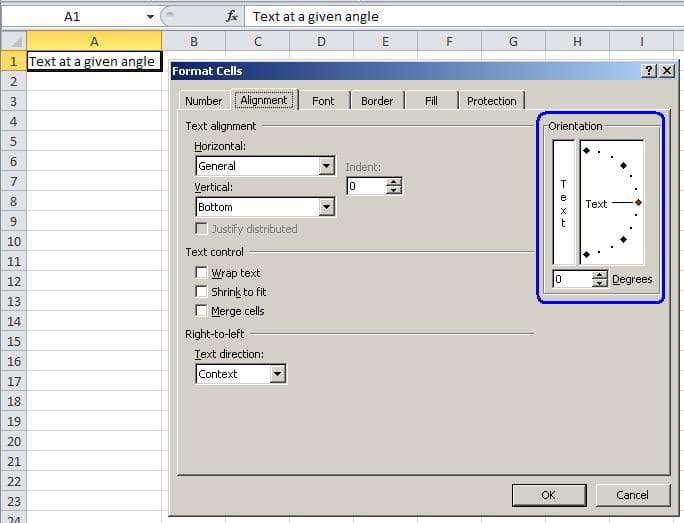The width and height of the screenshot is (684, 523).
Task: Go to the Protection tab
Action: tap(491, 101)
